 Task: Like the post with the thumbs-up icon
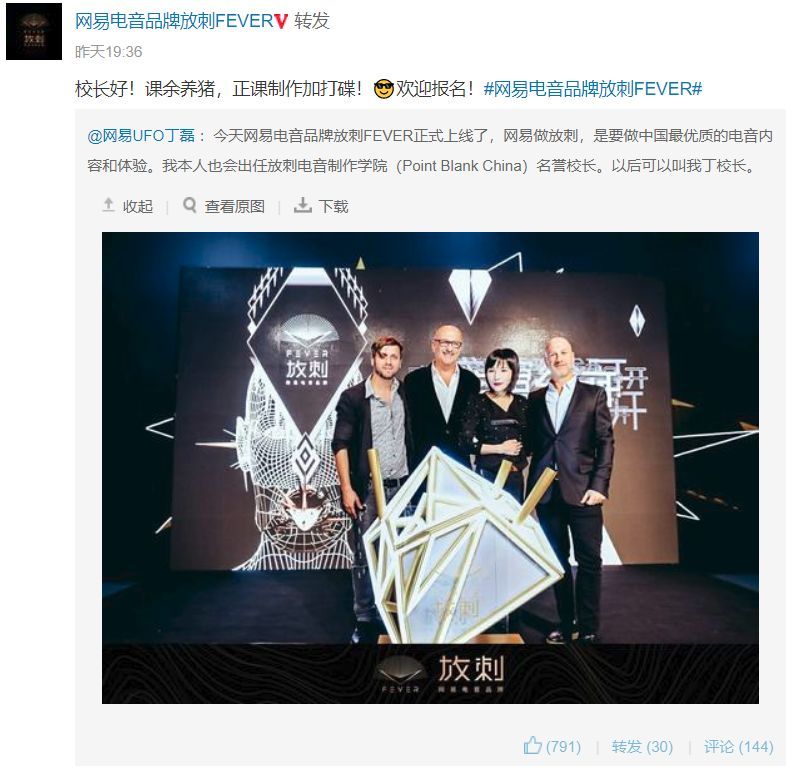coord(532,746)
